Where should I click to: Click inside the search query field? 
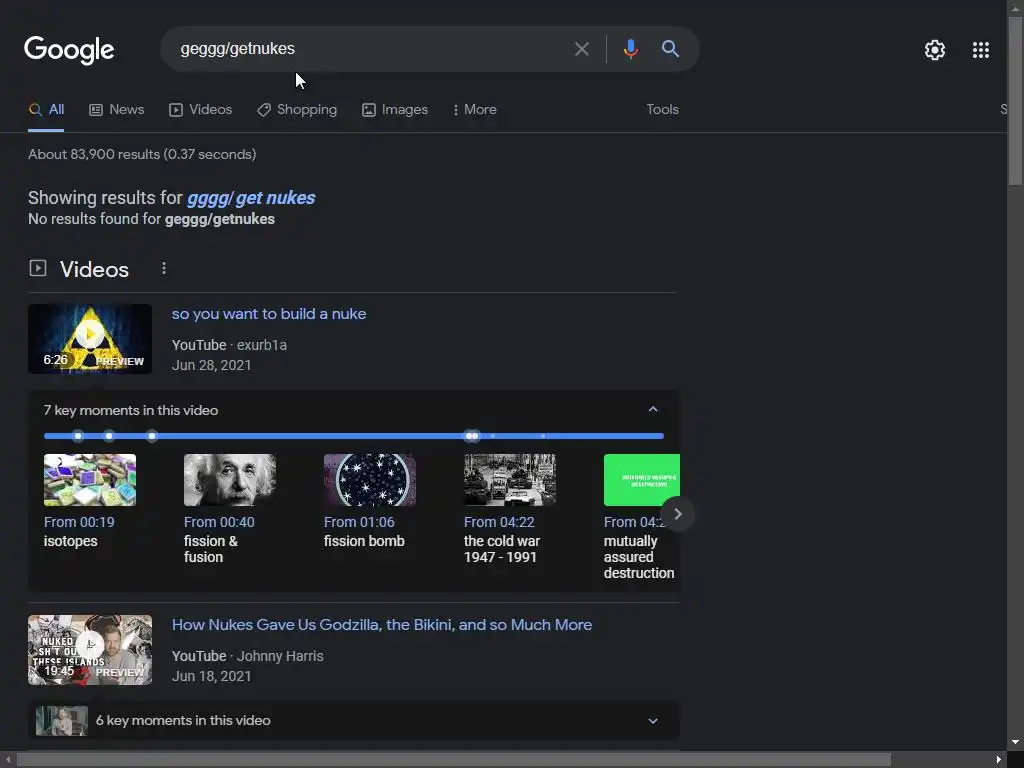366,49
